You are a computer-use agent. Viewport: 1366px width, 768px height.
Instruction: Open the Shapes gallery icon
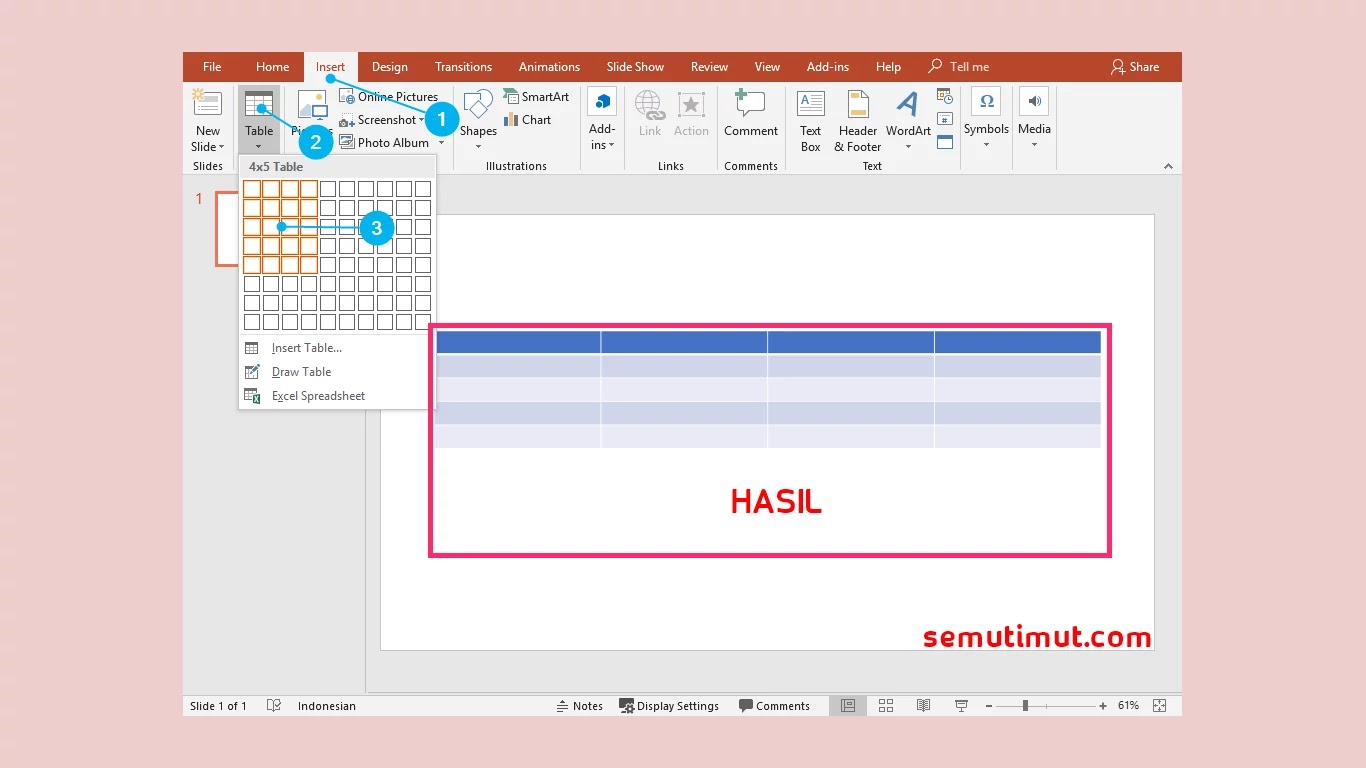[478, 105]
